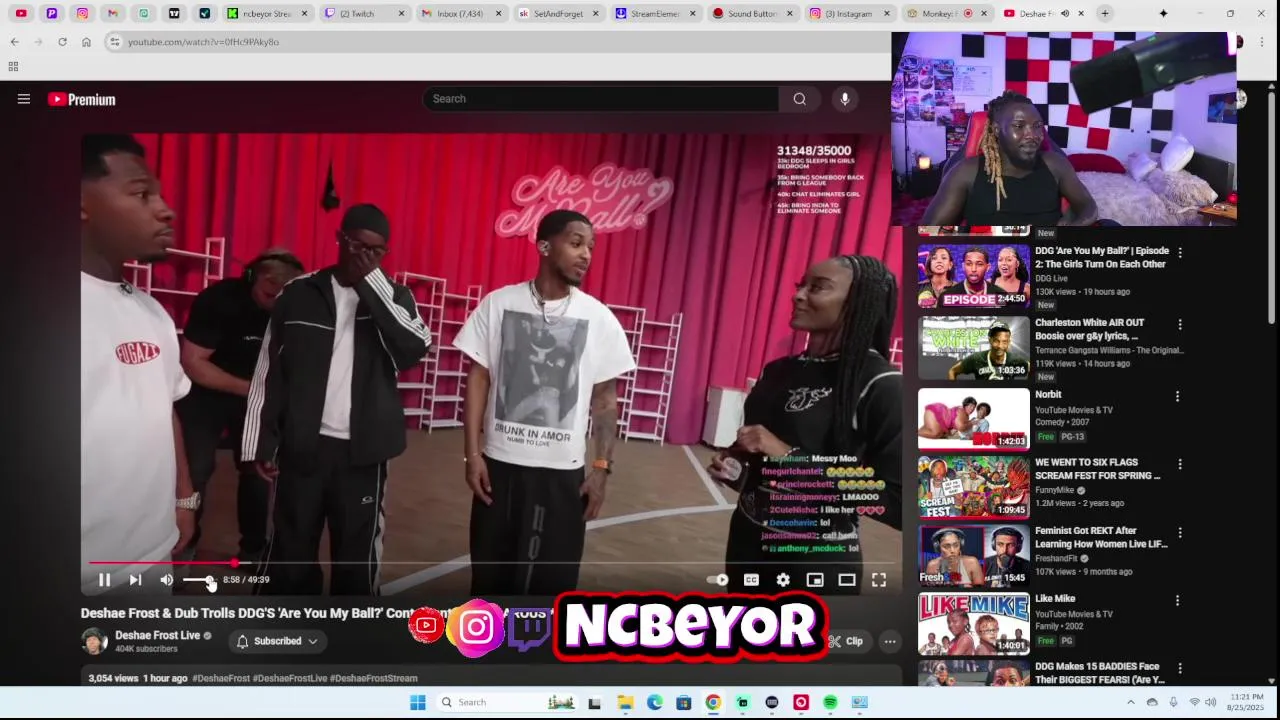
Task: Open the Like Mike movie thumbnail
Action: click(973, 624)
